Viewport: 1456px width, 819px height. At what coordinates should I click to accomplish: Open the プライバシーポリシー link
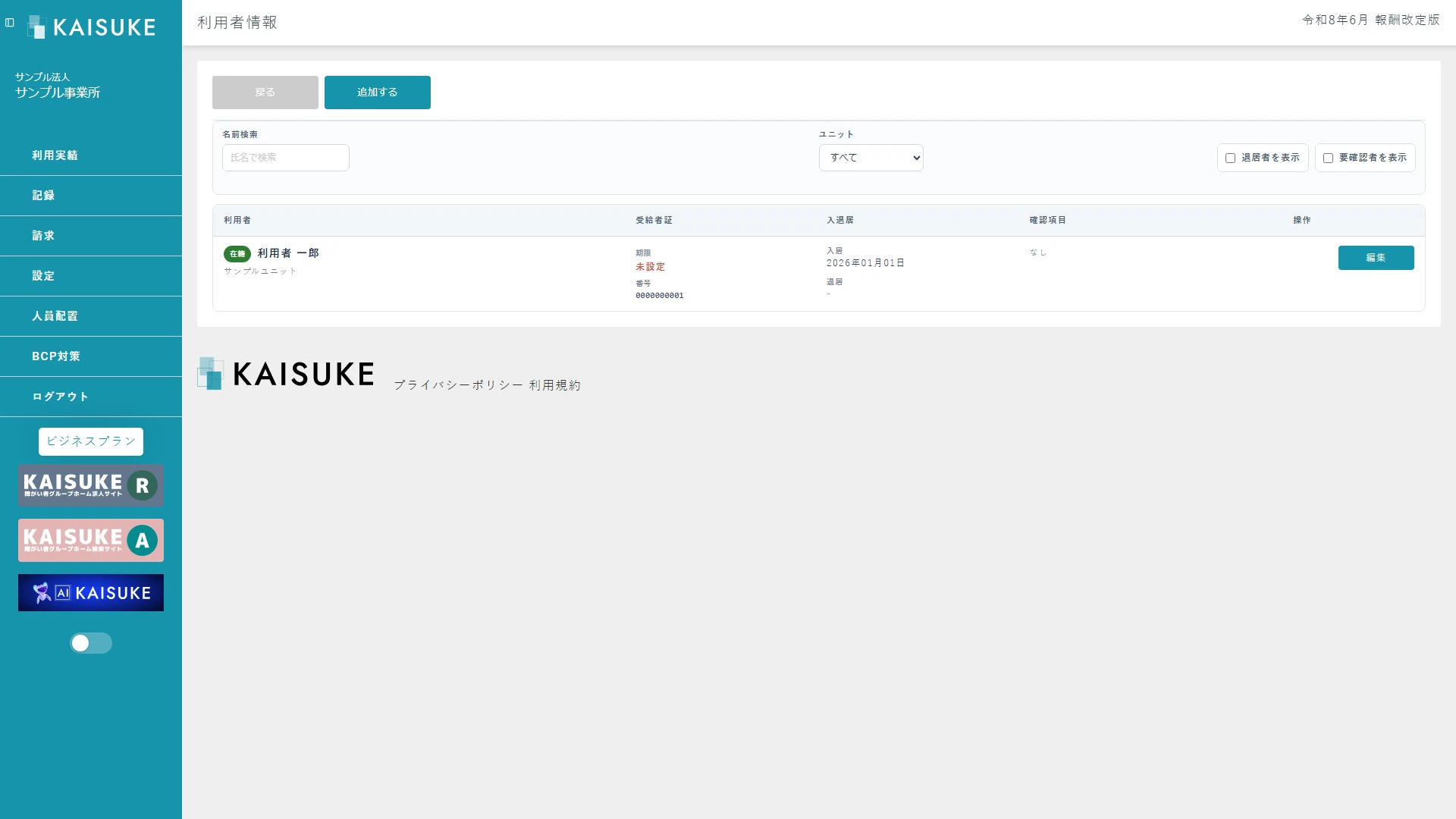(458, 385)
